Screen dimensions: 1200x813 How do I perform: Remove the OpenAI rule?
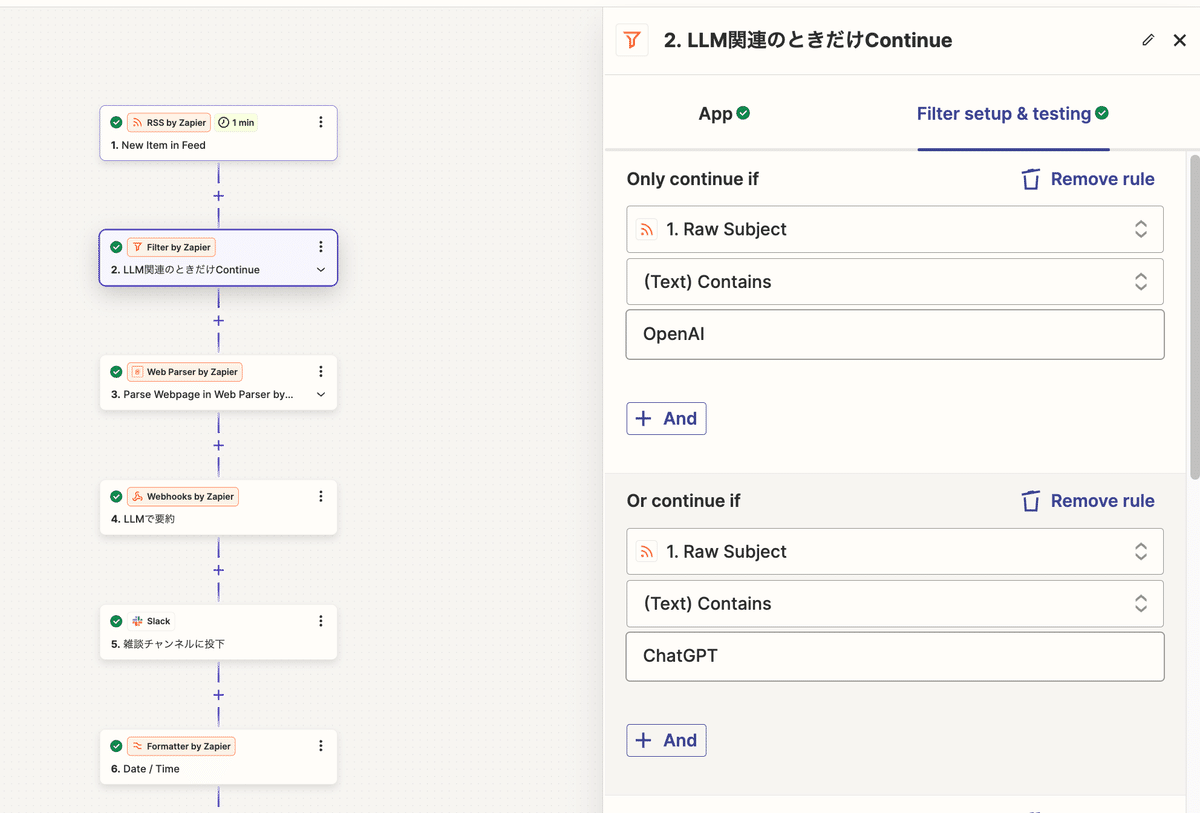tap(1087, 179)
